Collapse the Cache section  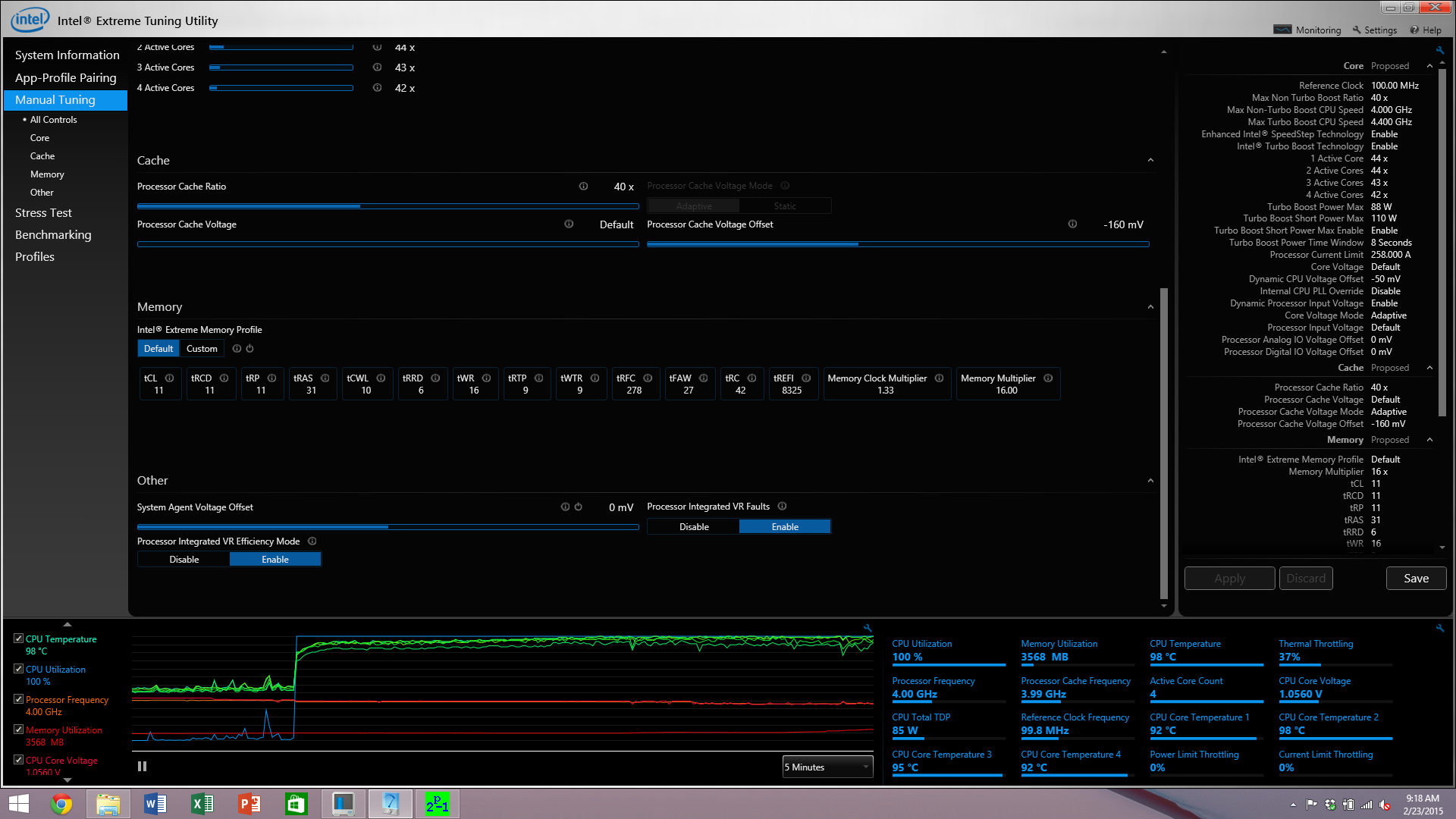[1150, 160]
